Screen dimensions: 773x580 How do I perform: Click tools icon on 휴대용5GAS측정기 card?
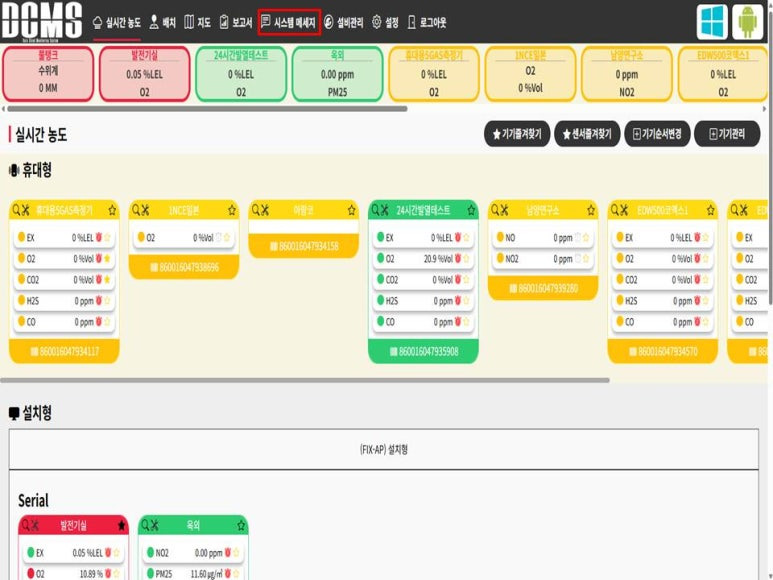[x=26, y=210]
